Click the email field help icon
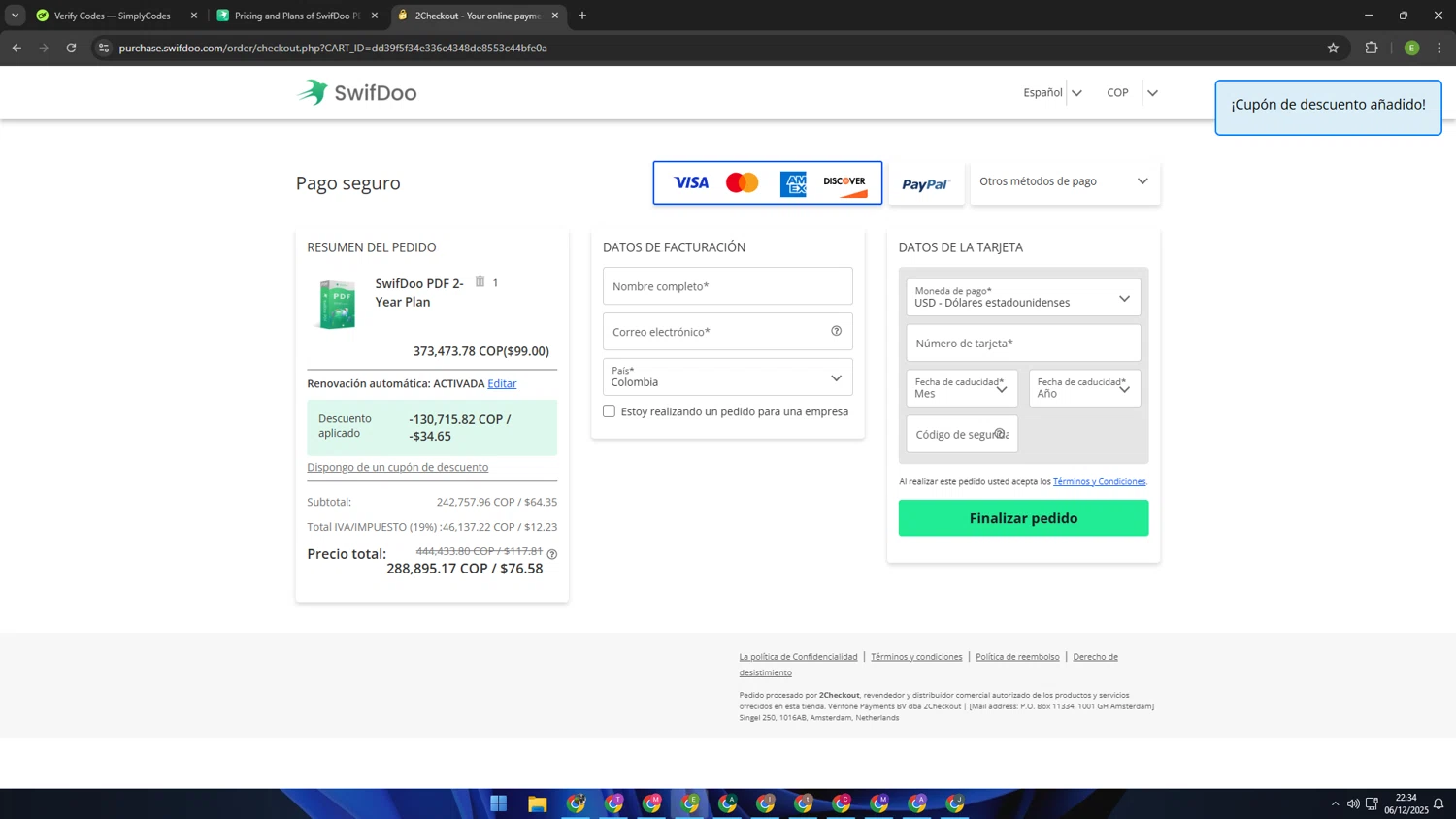Viewport: 1456px width, 819px height. tap(836, 331)
